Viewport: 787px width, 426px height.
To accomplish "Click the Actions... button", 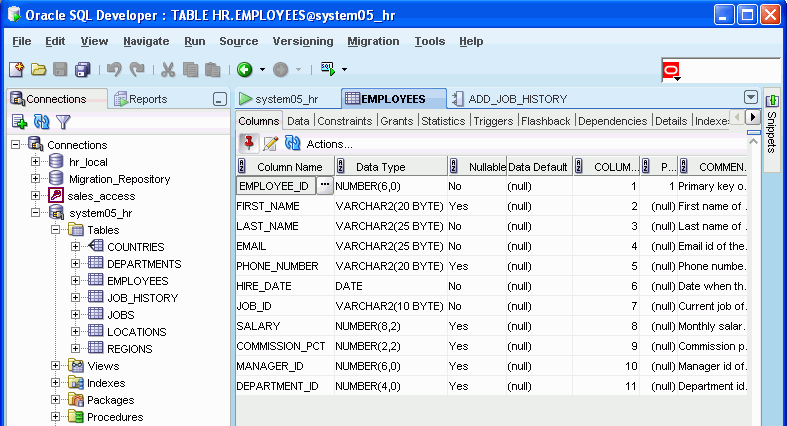I will click(329, 144).
